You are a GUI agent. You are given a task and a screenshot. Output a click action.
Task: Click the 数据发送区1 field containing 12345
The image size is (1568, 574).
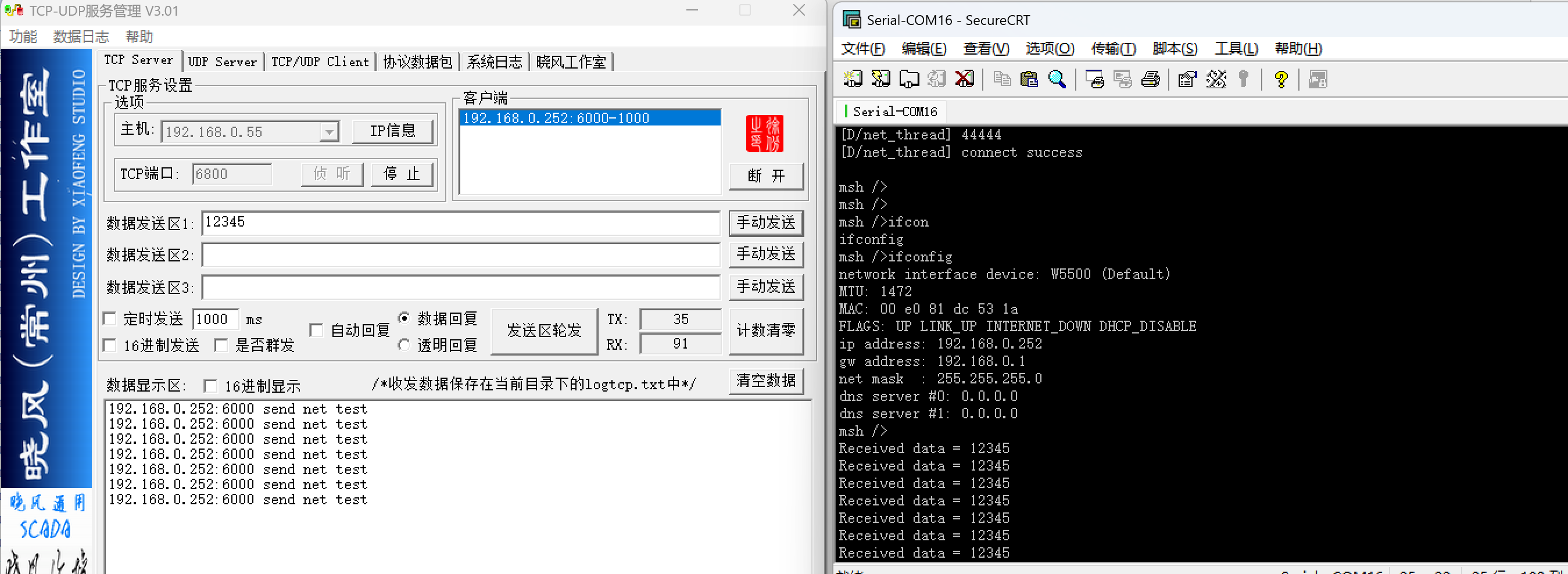461,223
